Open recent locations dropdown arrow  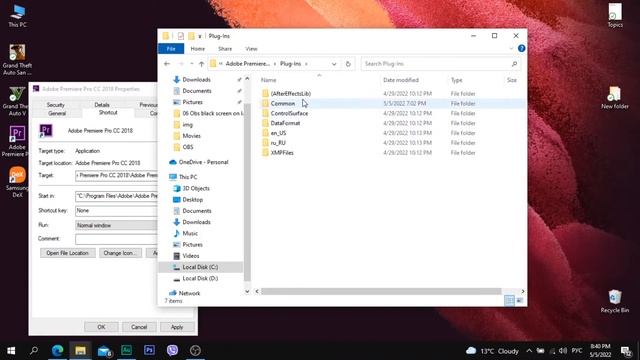click(x=191, y=64)
